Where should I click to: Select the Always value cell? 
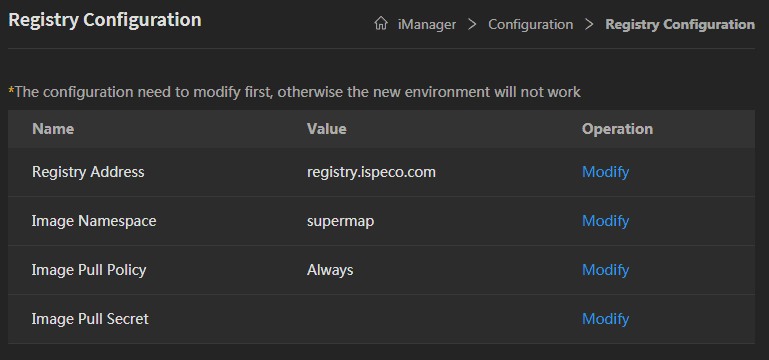330,270
